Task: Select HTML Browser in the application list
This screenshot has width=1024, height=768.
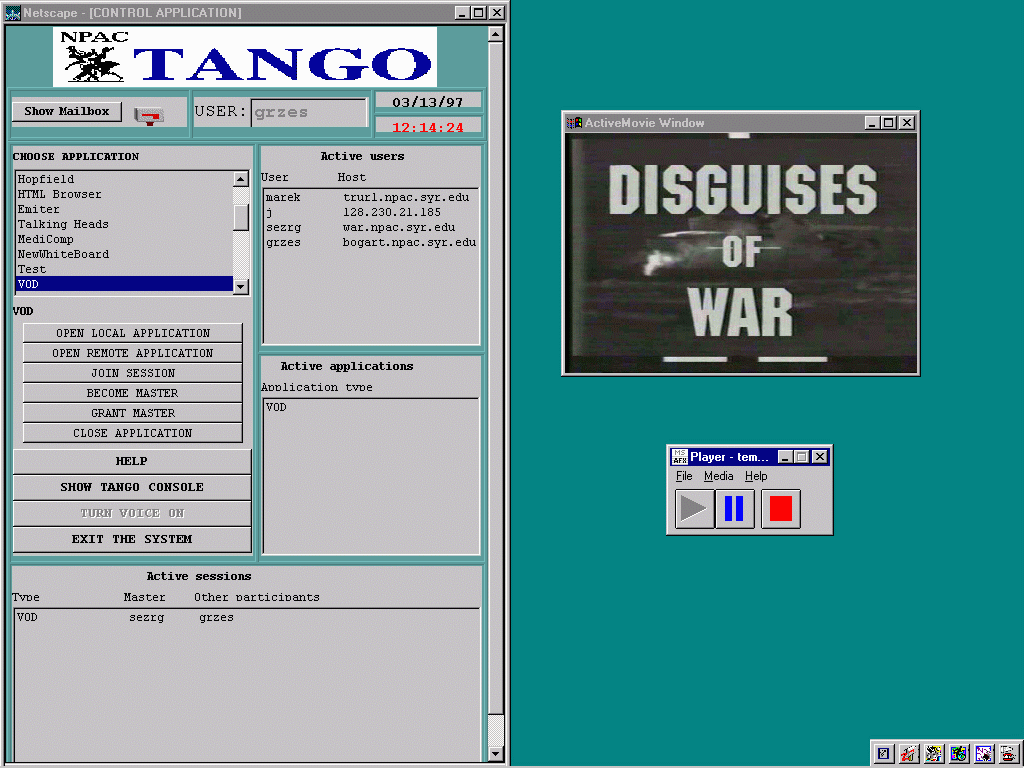Action: 124,194
